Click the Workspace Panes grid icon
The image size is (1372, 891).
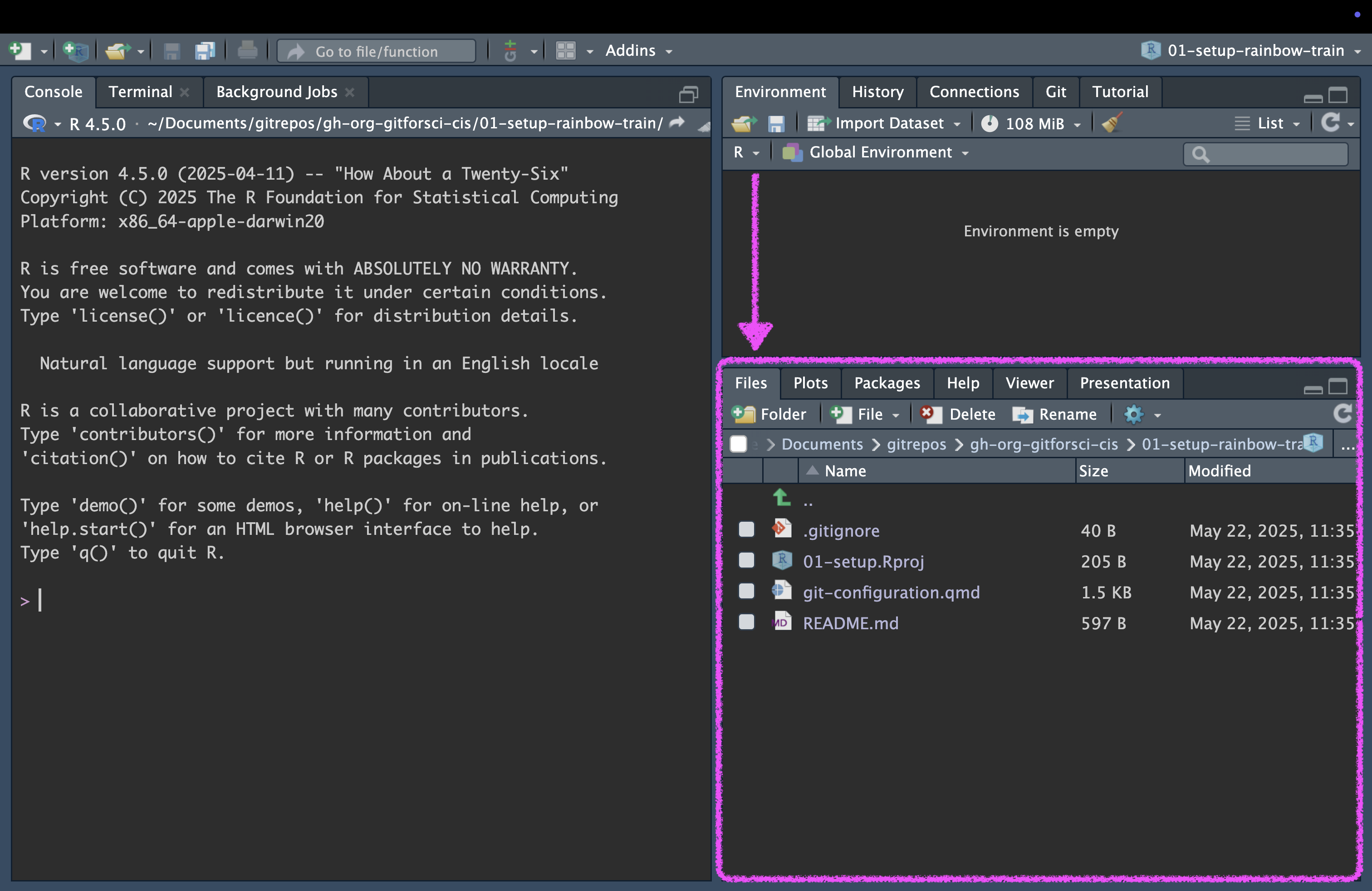coord(565,51)
